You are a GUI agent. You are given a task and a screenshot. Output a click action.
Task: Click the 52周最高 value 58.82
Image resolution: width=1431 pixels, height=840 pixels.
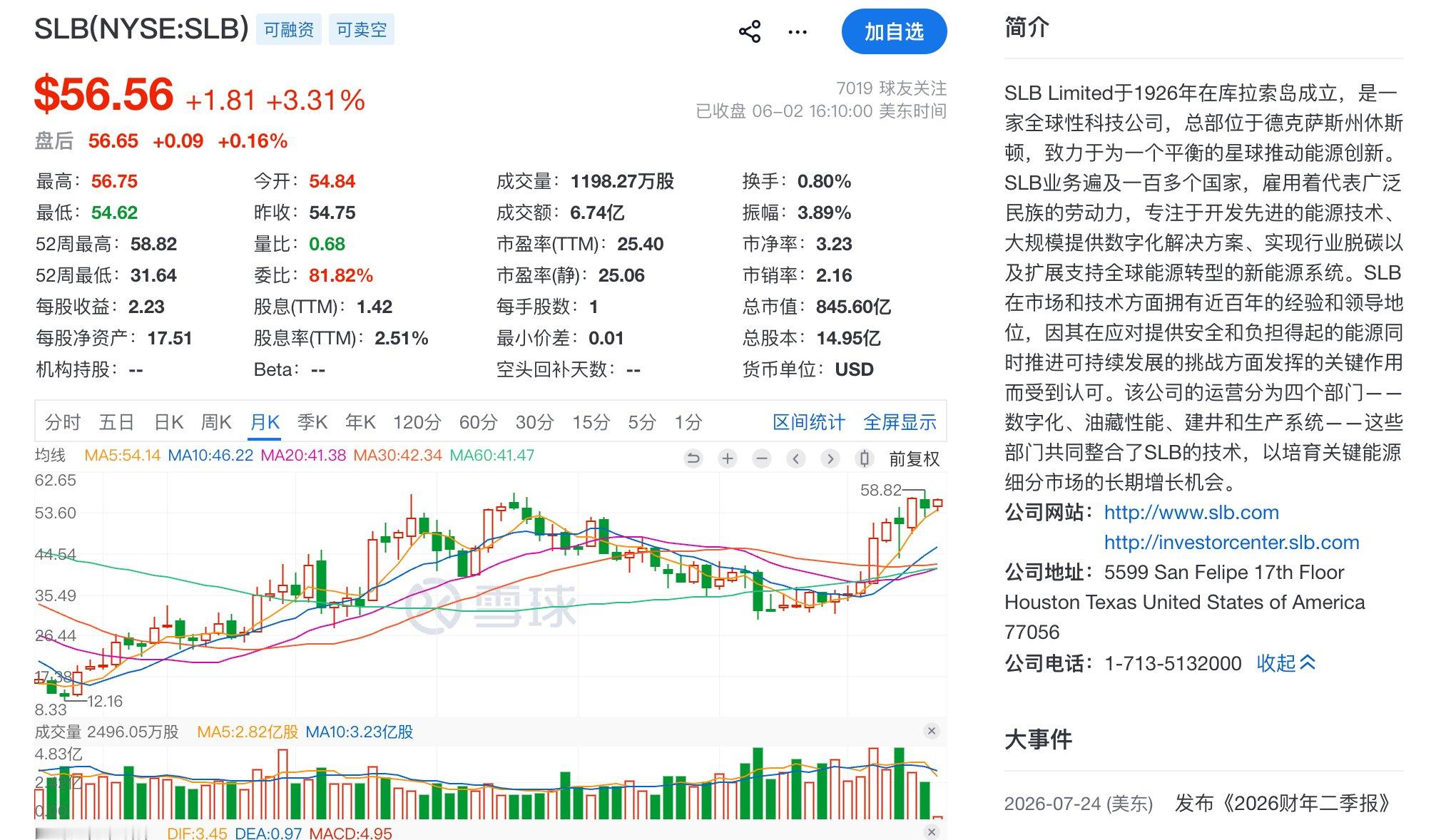153,244
